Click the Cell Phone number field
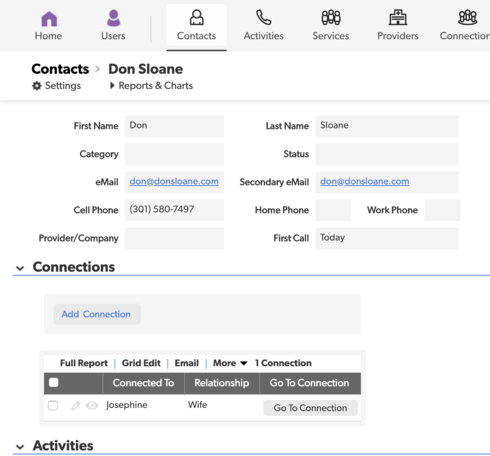The width and height of the screenshot is (490, 456). pyautogui.click(x=174, y=210)
